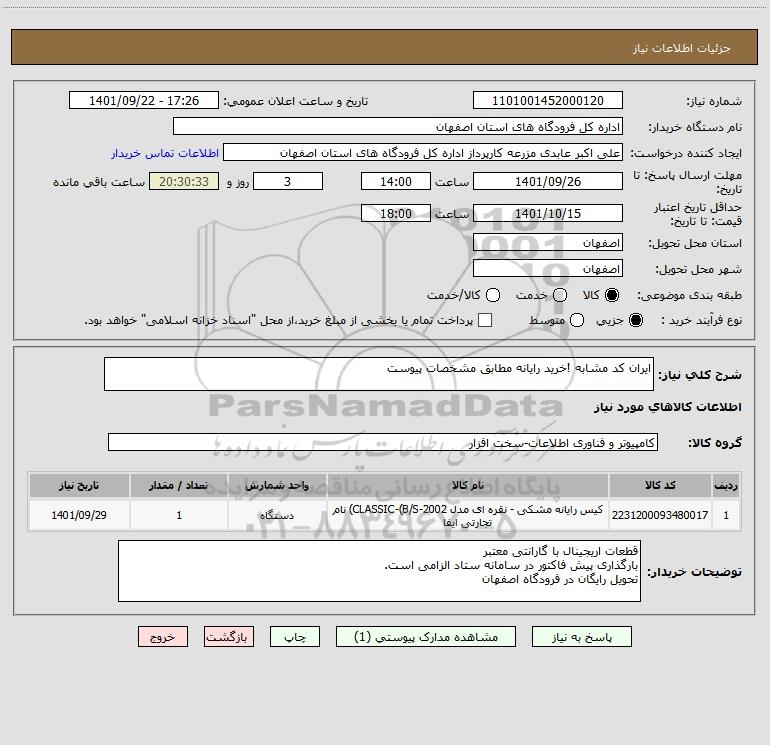Open اطلاعات تماس خریدار link
The height and width of the screenshot is (745, 770).
tap(165, 153)
